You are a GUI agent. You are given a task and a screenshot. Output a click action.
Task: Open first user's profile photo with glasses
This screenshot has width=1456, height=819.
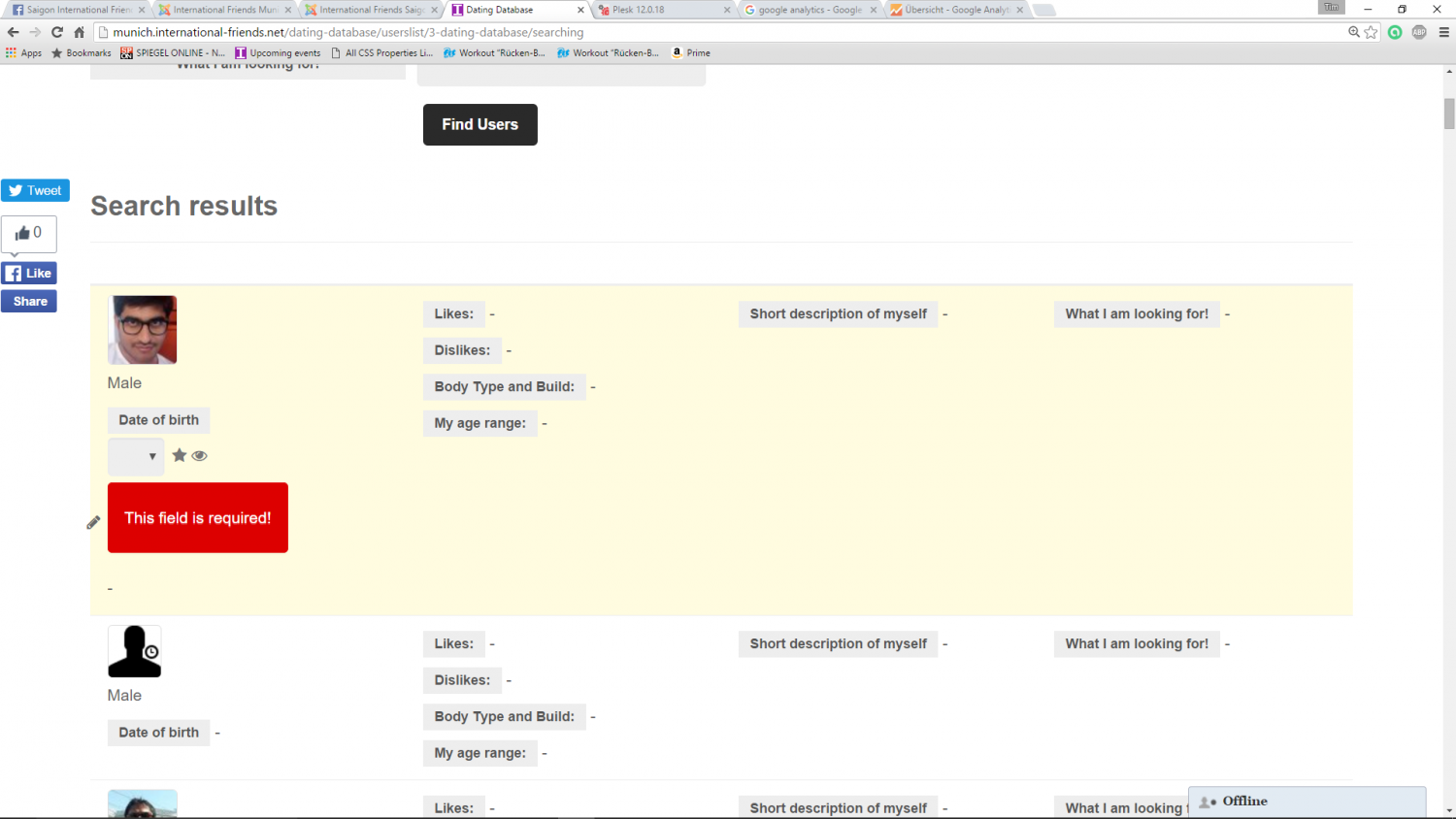click(x=143, y=330)
